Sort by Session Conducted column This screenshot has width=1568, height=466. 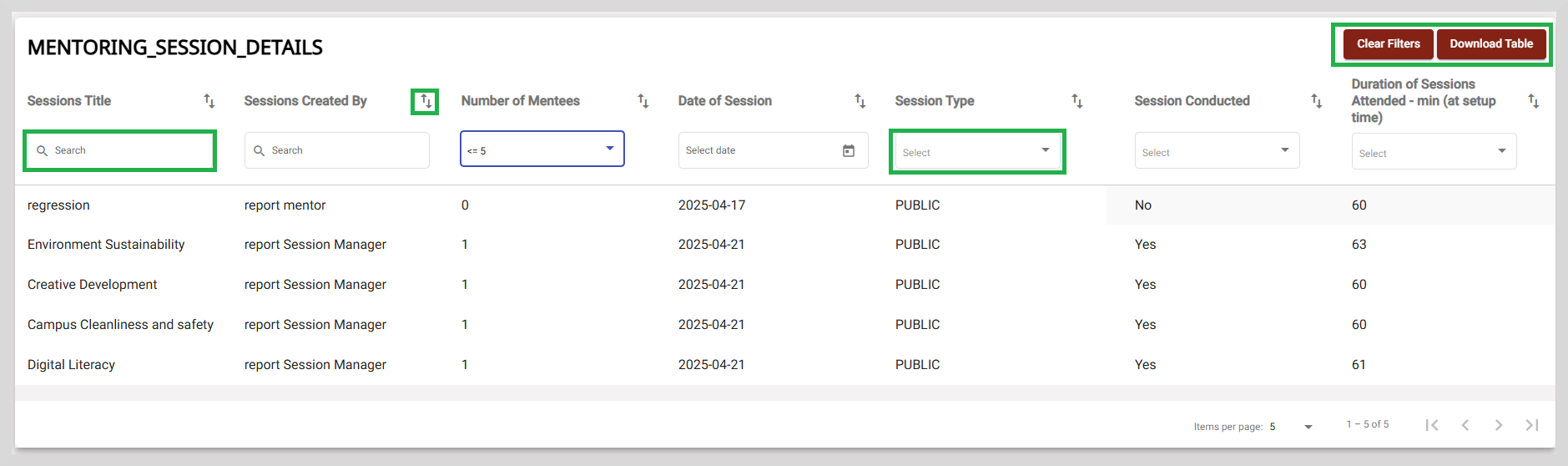pyautogui.click(x=1317, y=101)
